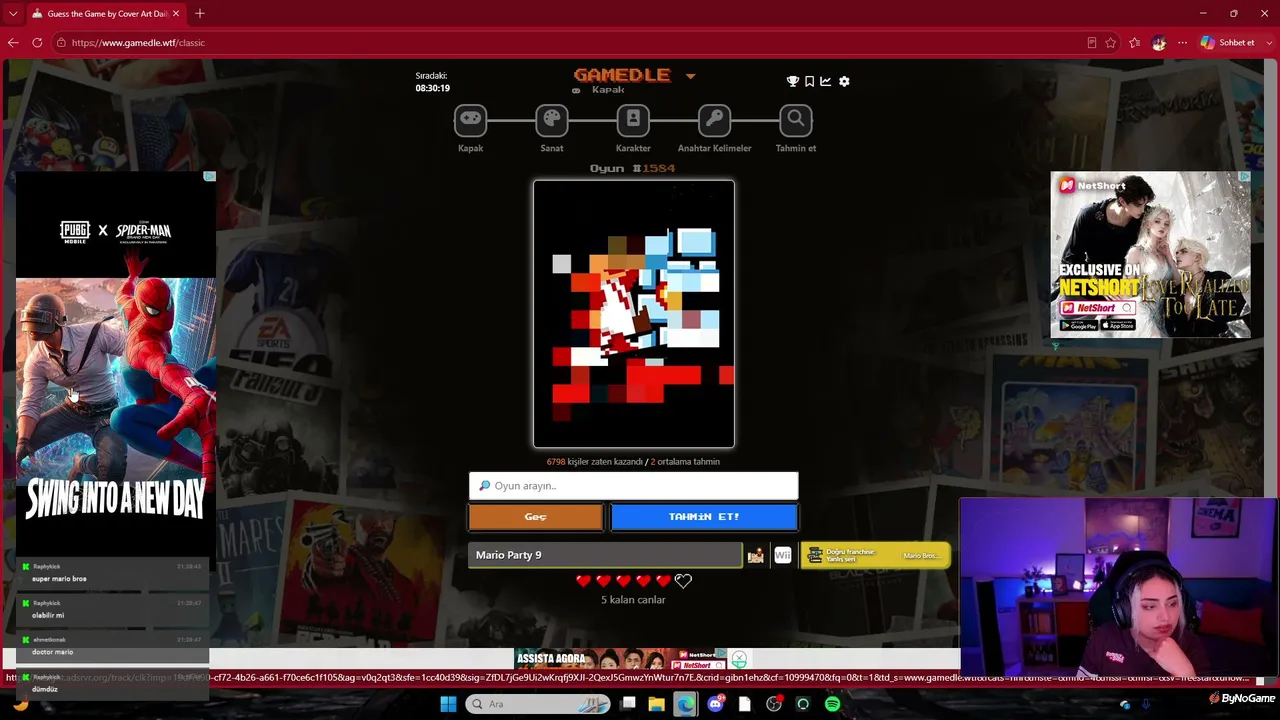Open reader view icon in address bar
This screenshot has width=1280, height=720.
pyautogui.click(x=1091, y=43)
